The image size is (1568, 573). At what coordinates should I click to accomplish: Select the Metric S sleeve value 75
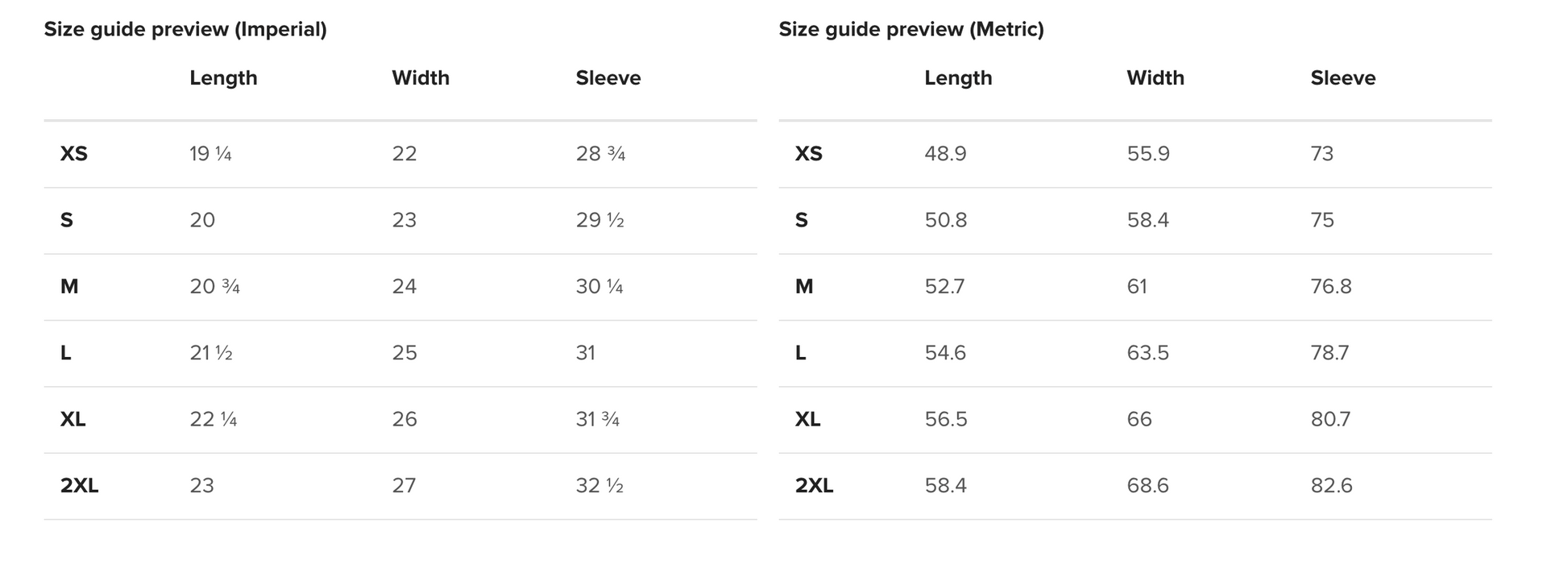1322,221
